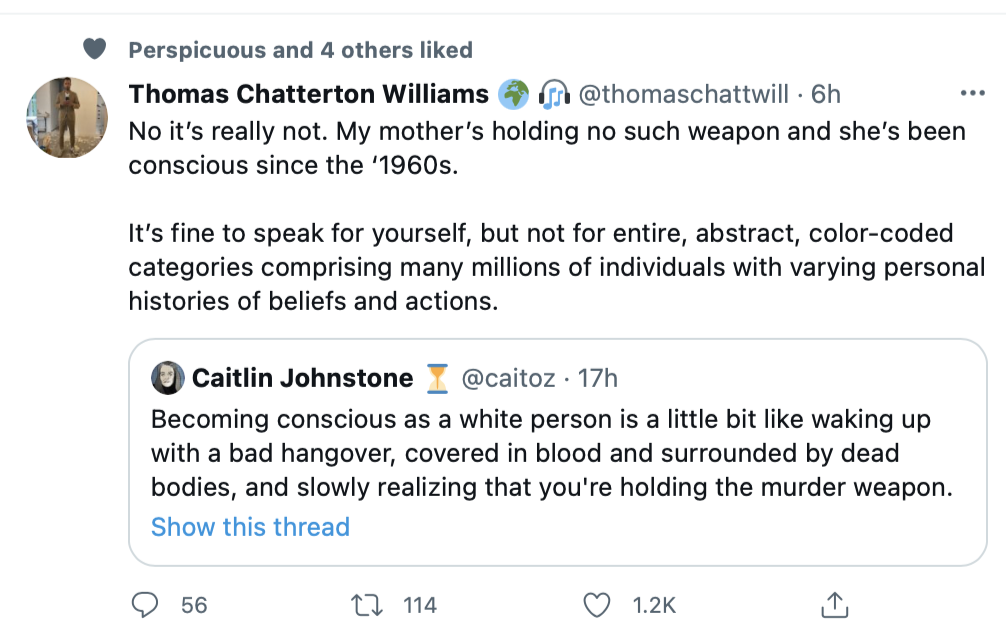
Task: Click Perspicuous and 4 others liked
Action: 300,49
